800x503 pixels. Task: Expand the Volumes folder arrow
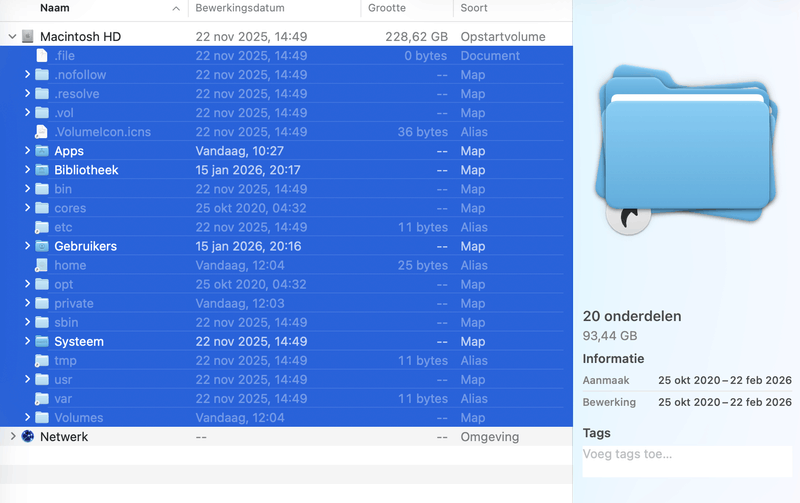[28, 417]
